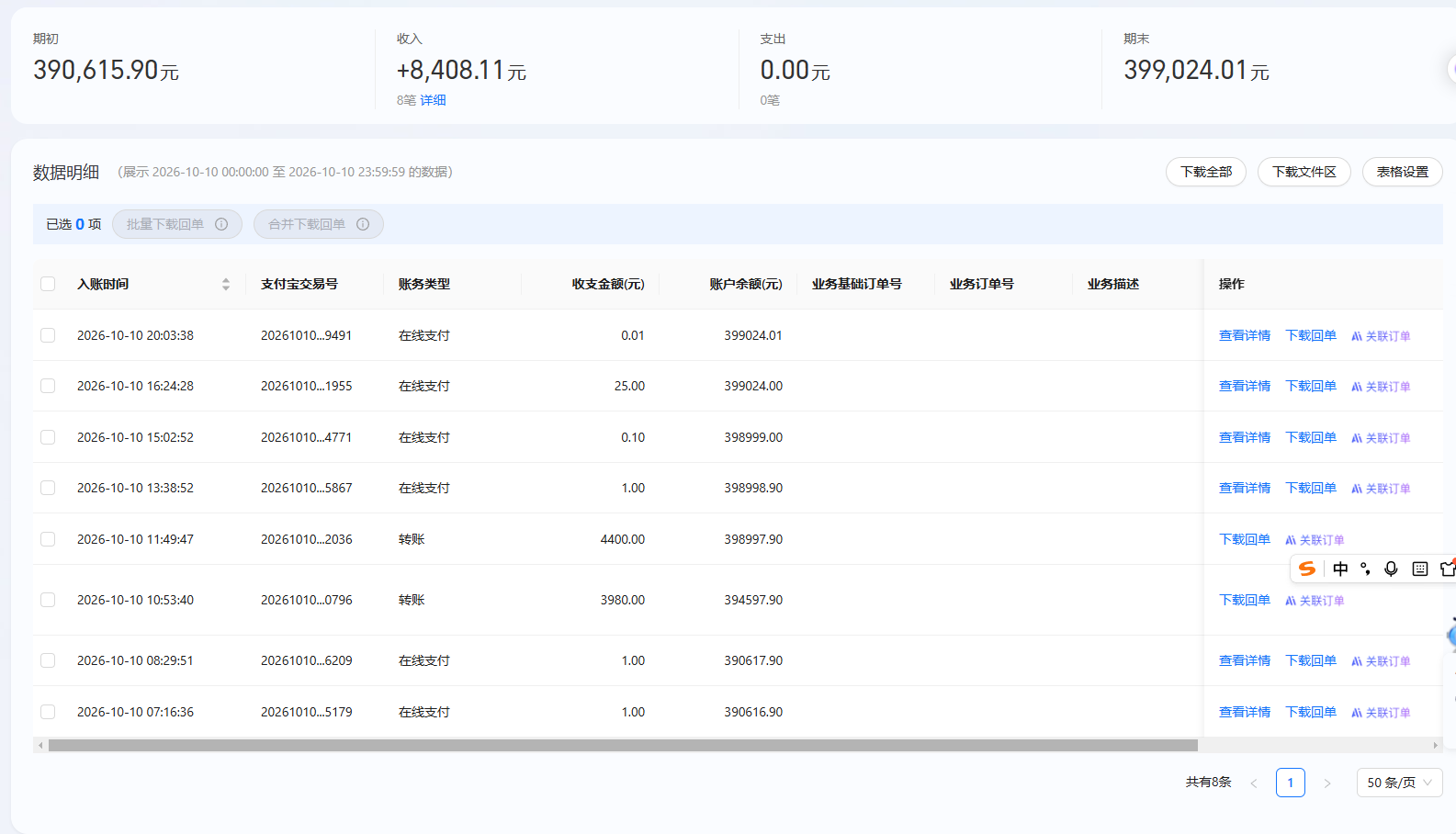Viewport: 1456px width, 834px height.
Task: Click the horizontal scrollbar under the table
Action: (623, 746)
